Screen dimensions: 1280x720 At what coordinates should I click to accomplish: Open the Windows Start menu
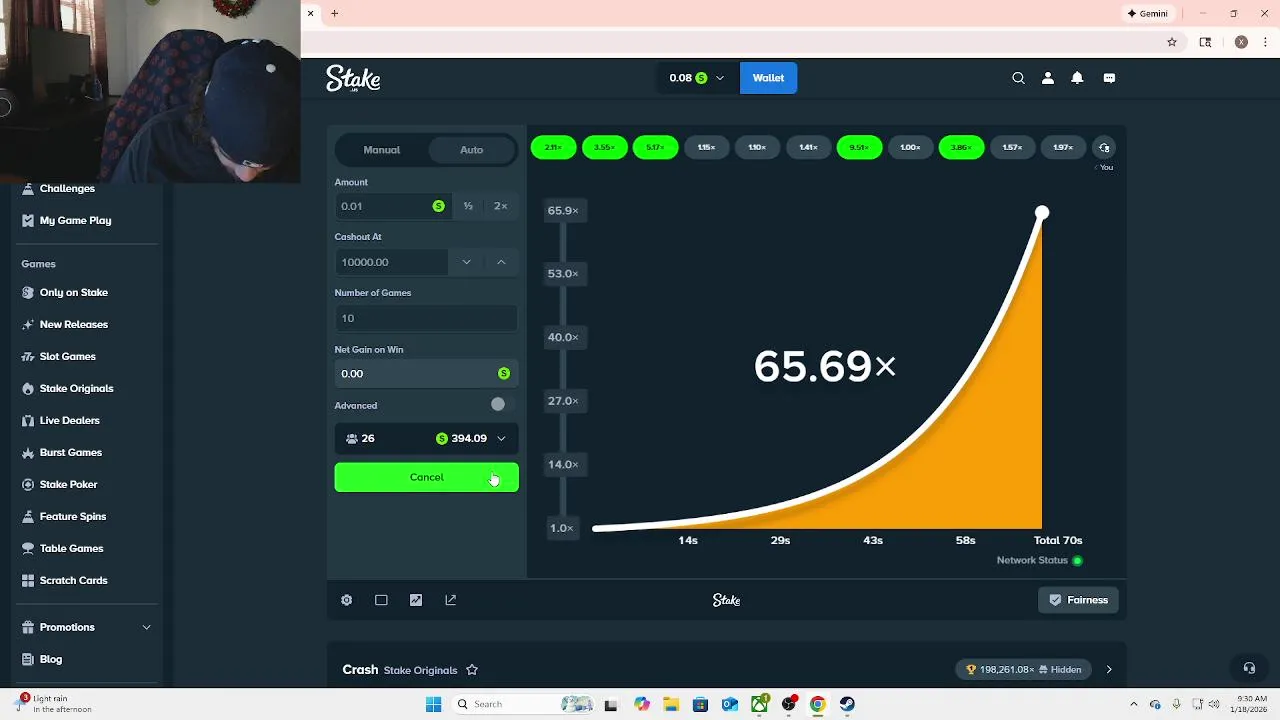click(433, 704)
